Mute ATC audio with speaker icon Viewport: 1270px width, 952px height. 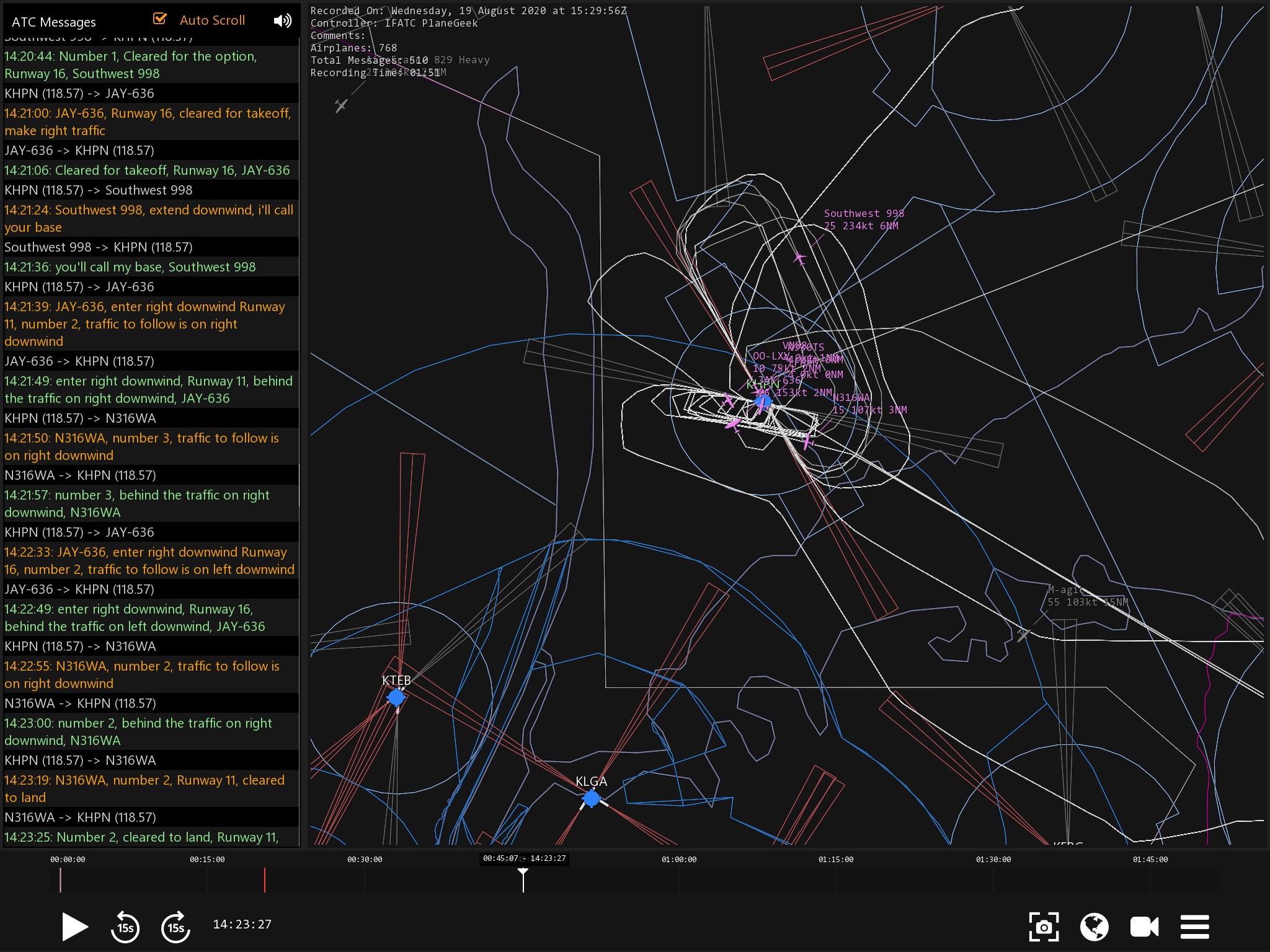click(282, 20)
